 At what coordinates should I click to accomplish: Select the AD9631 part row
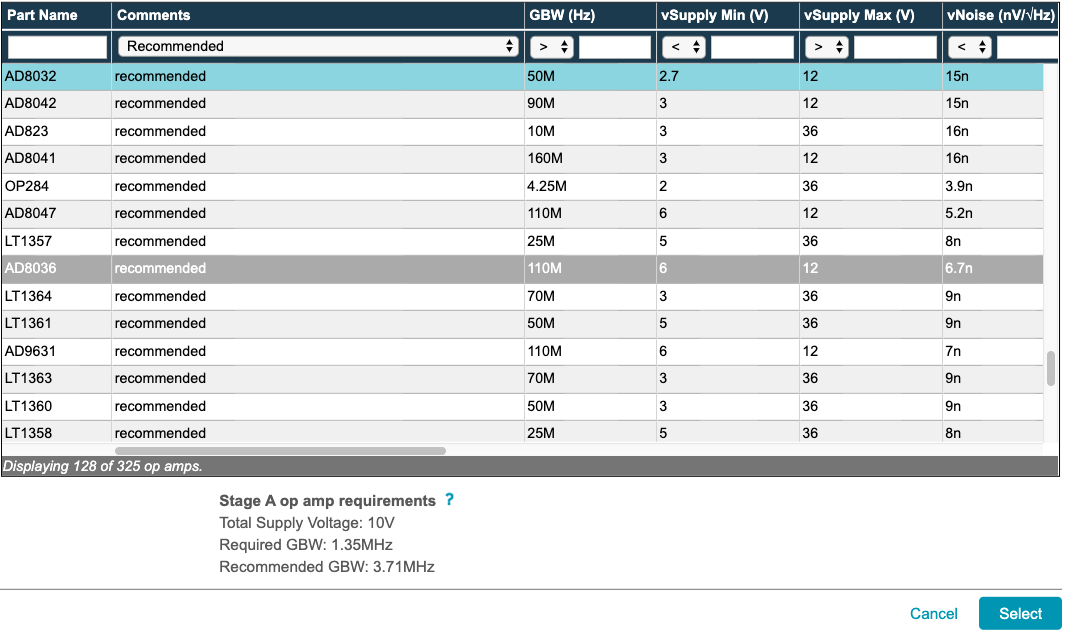(522, 351)
